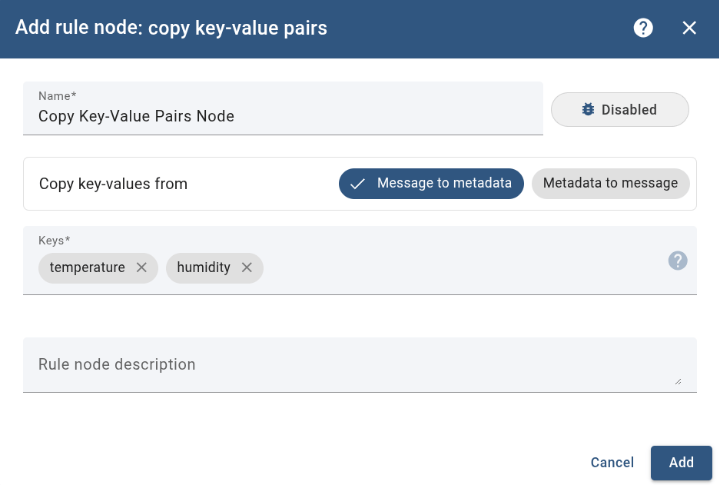
Task: Click the bug icon on Disabled button
Action: click(587, 110)
